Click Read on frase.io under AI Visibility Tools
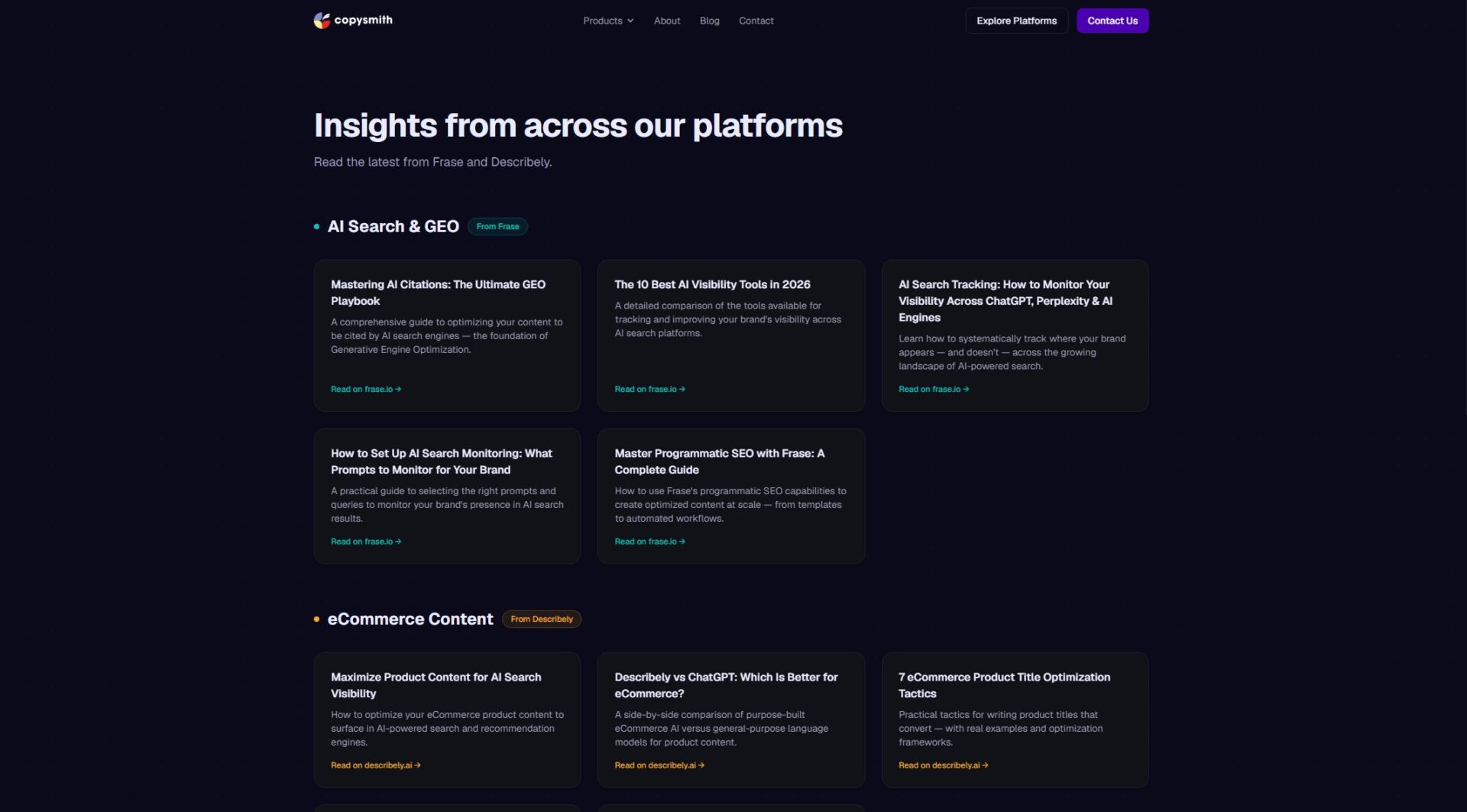 (649, 390)
